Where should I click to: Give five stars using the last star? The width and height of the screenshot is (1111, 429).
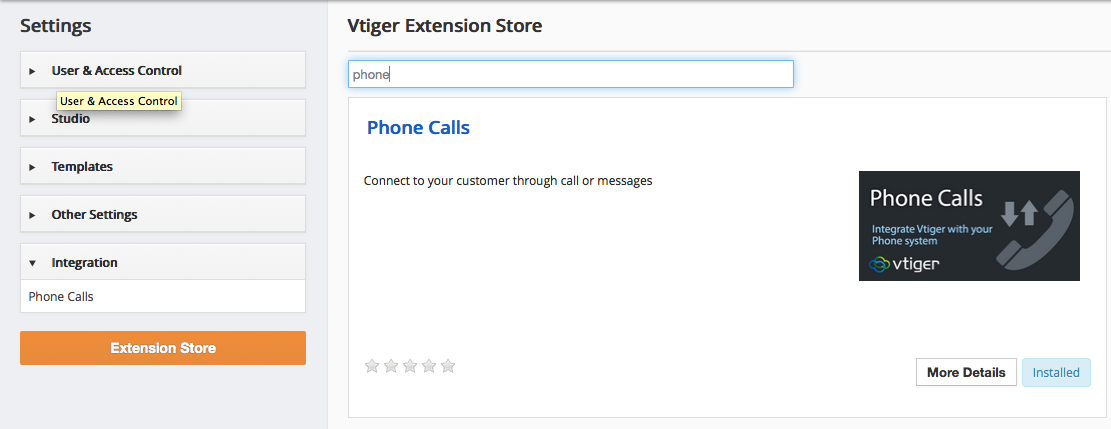click(448, 366)
